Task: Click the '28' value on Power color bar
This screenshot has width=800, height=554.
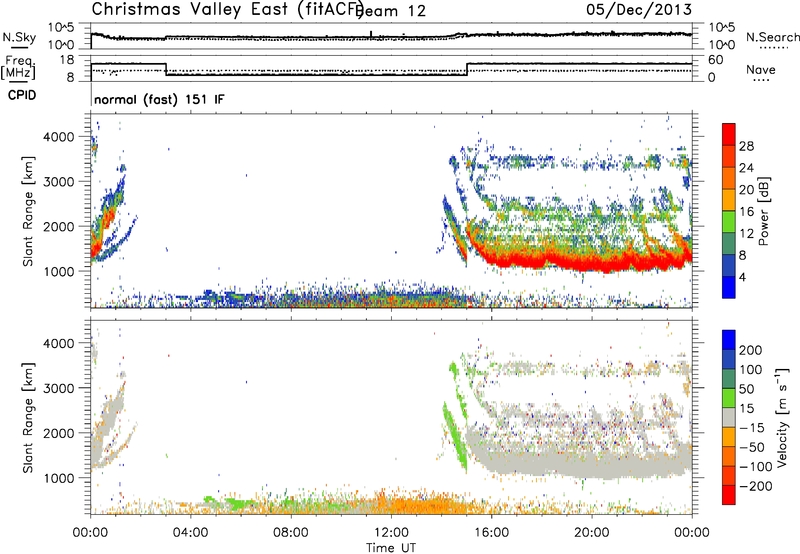Action: click(x=746, y=146)
